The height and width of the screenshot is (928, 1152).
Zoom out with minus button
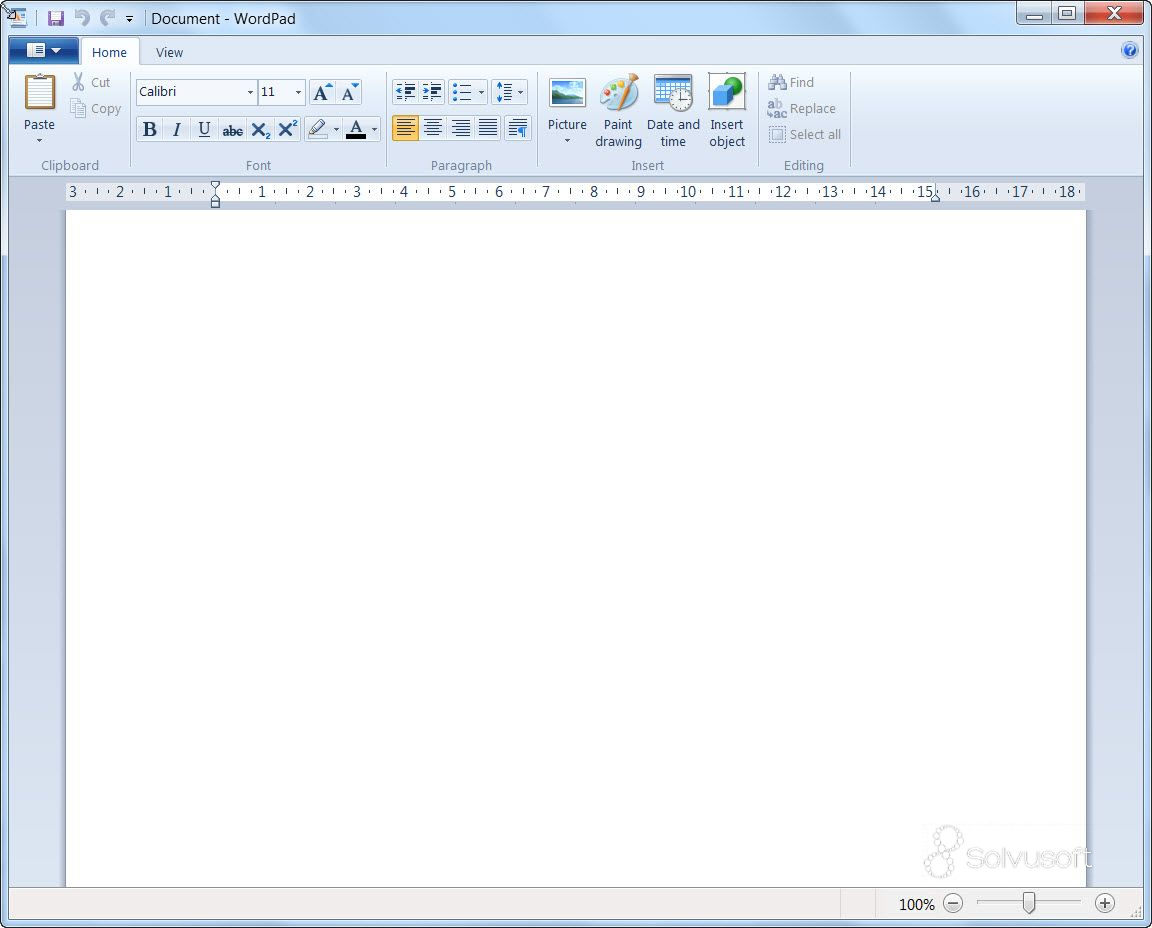coord(953,903)
